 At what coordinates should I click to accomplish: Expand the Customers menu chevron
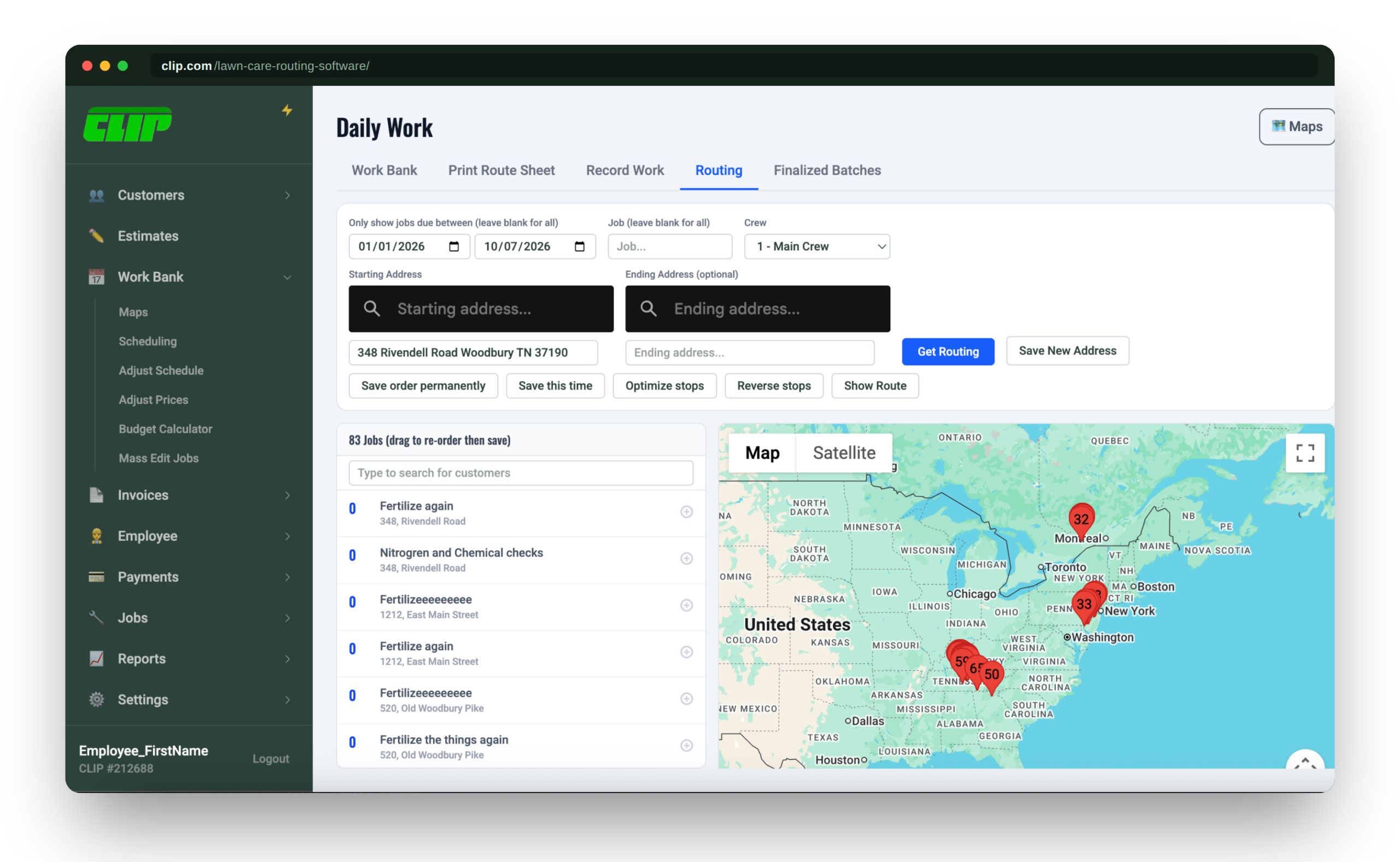pyautogui.click(x=288, y=196)
